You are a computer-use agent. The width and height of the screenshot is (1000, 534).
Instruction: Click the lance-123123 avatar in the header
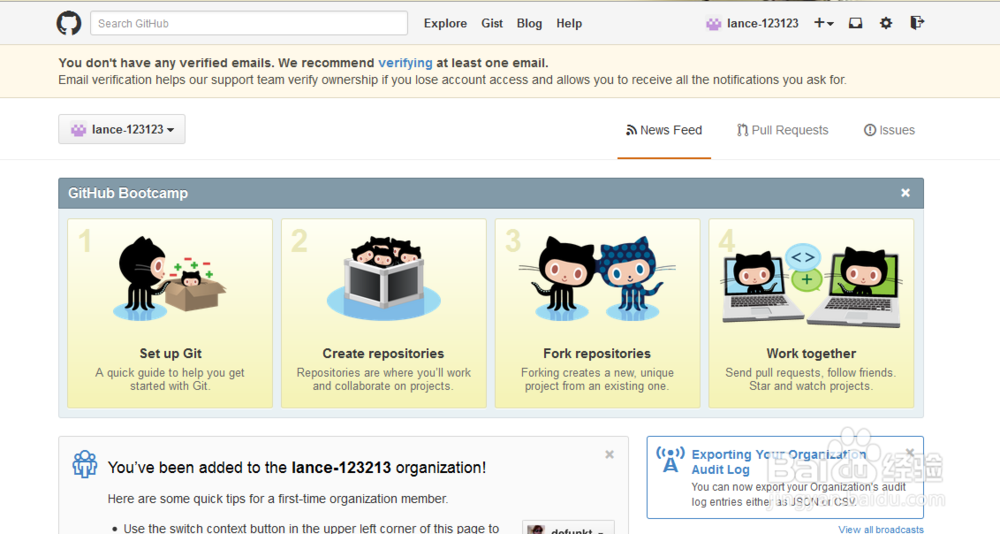[x=714, y=24]
